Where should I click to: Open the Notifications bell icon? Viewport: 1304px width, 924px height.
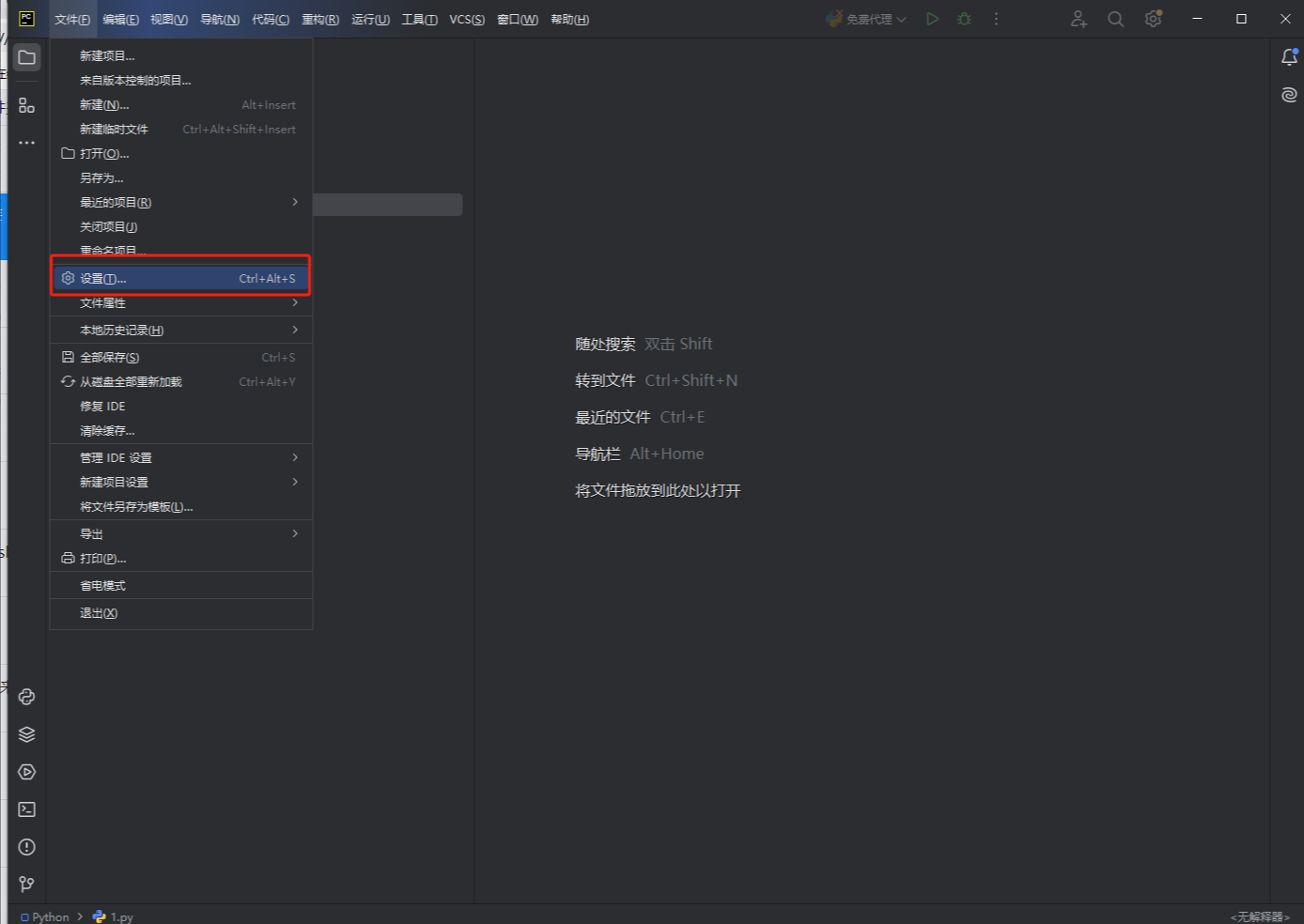pos(1290,57)
